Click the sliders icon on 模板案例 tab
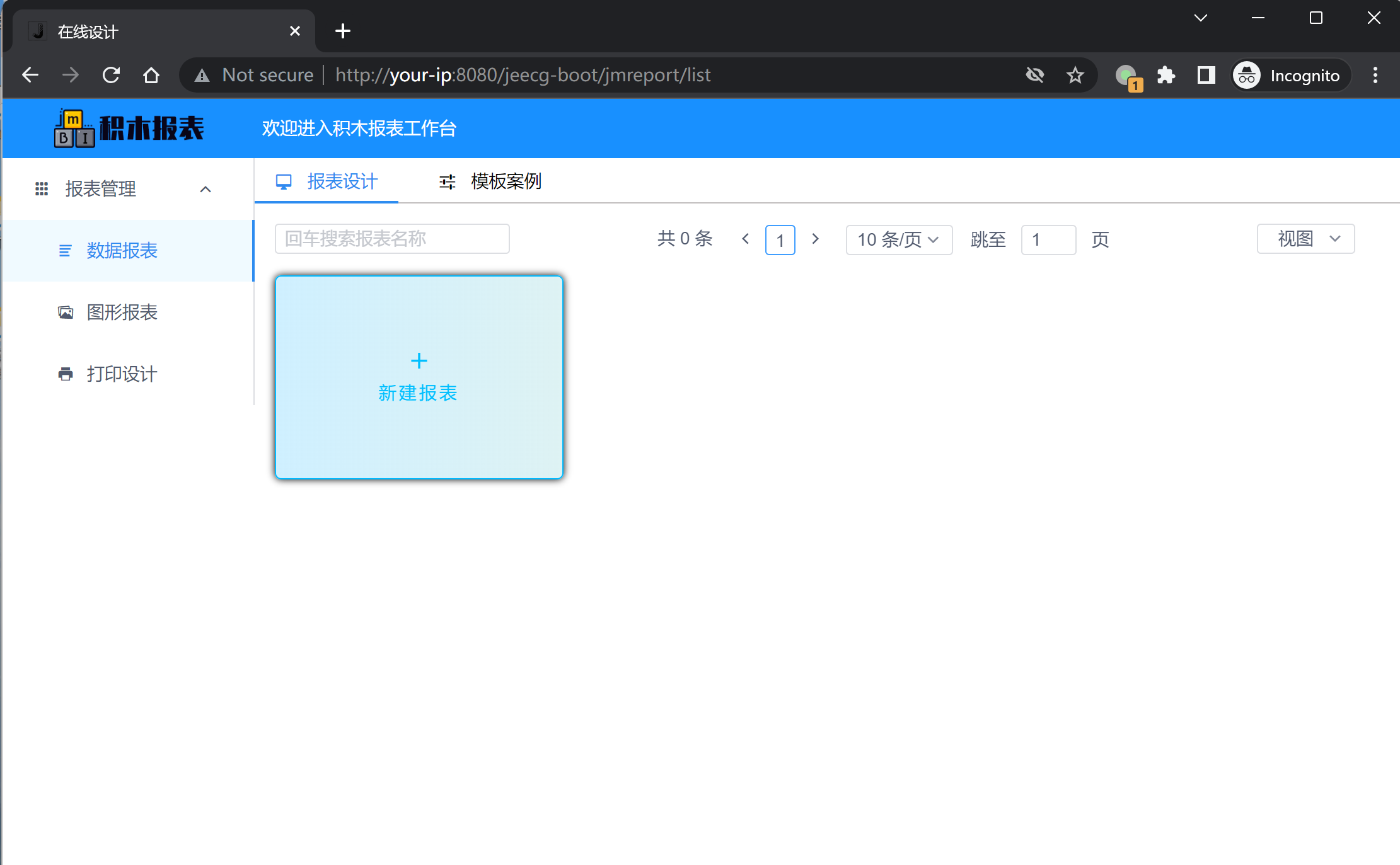The height and width of the screenshot is (865, 1400). click(446, 181)
